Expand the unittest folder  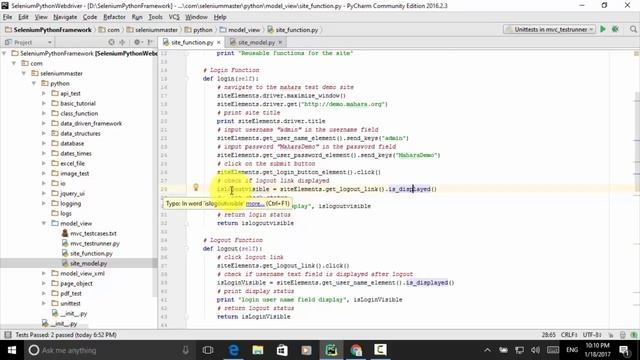(x=44, y=303)
